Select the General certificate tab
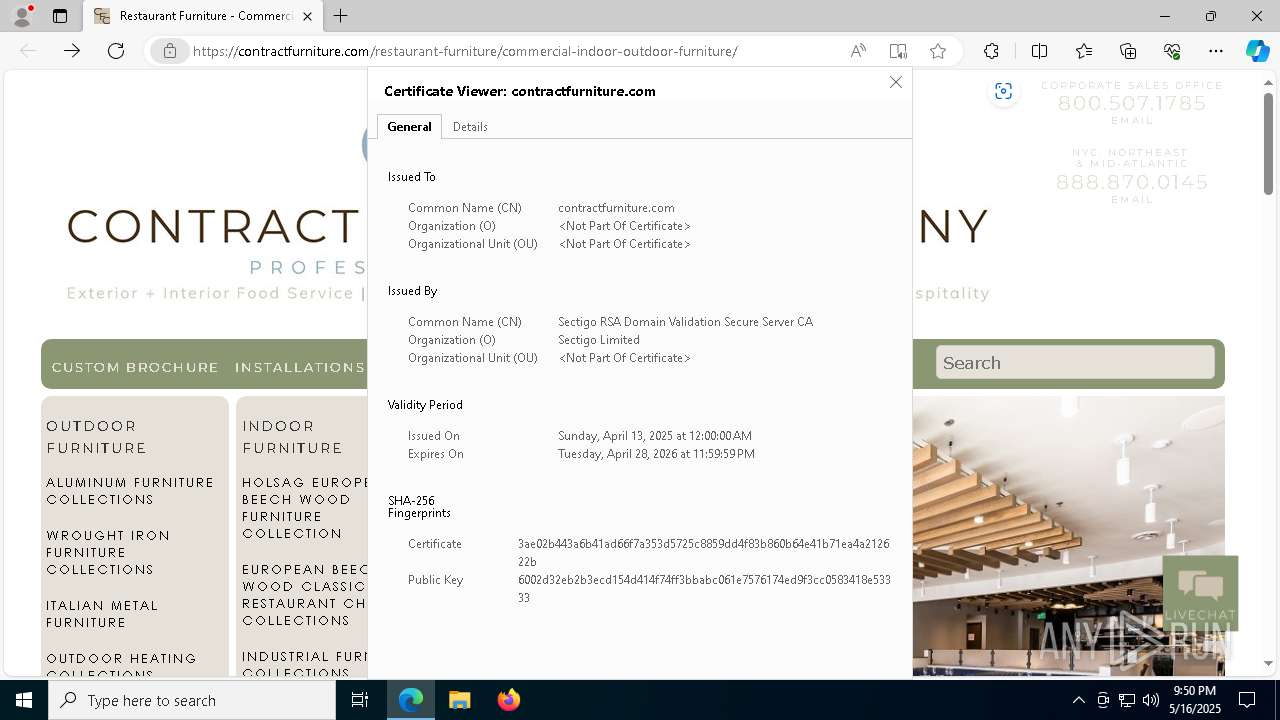The image size is (1280, 720). click(409, 127)
